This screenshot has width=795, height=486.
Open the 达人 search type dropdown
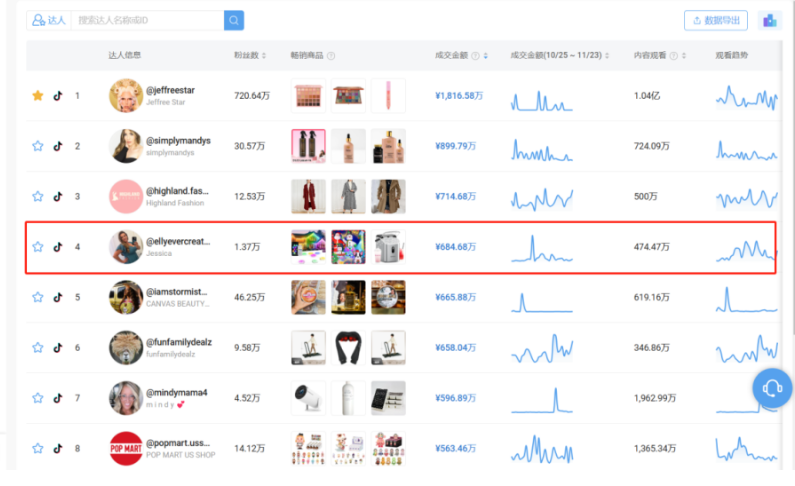click(48, 20)
